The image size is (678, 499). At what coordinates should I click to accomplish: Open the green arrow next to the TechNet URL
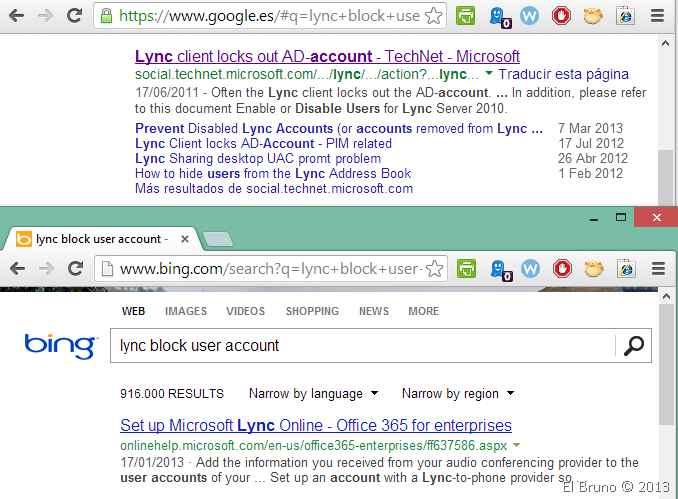[x=488, y=74]
